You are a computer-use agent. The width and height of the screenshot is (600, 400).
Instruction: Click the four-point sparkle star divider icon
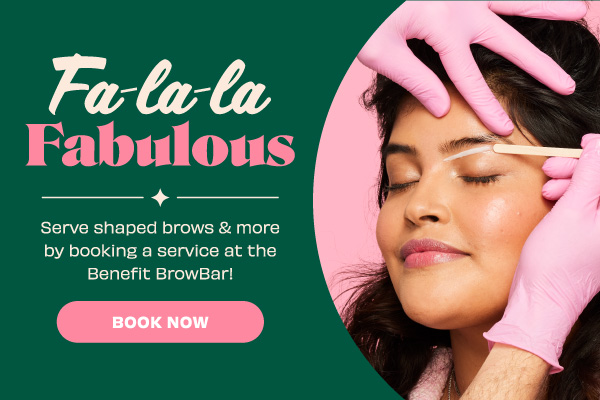click(160, 198)
